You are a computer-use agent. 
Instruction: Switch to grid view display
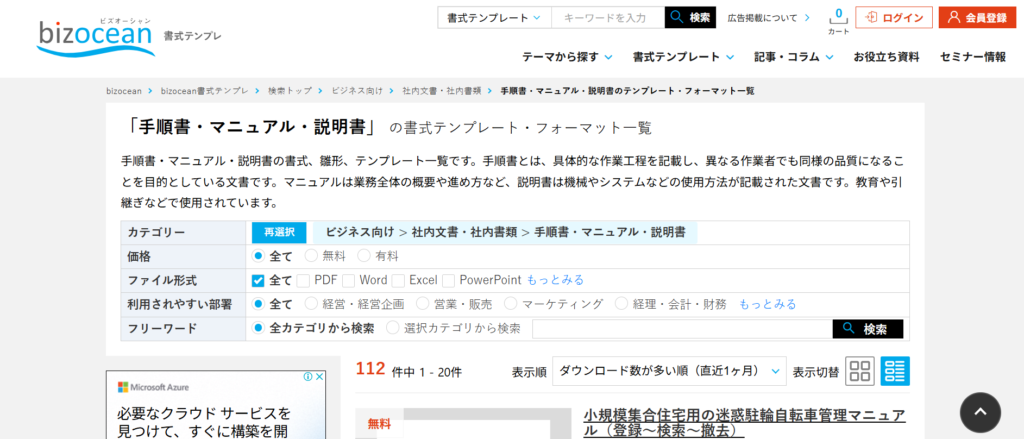860,371
